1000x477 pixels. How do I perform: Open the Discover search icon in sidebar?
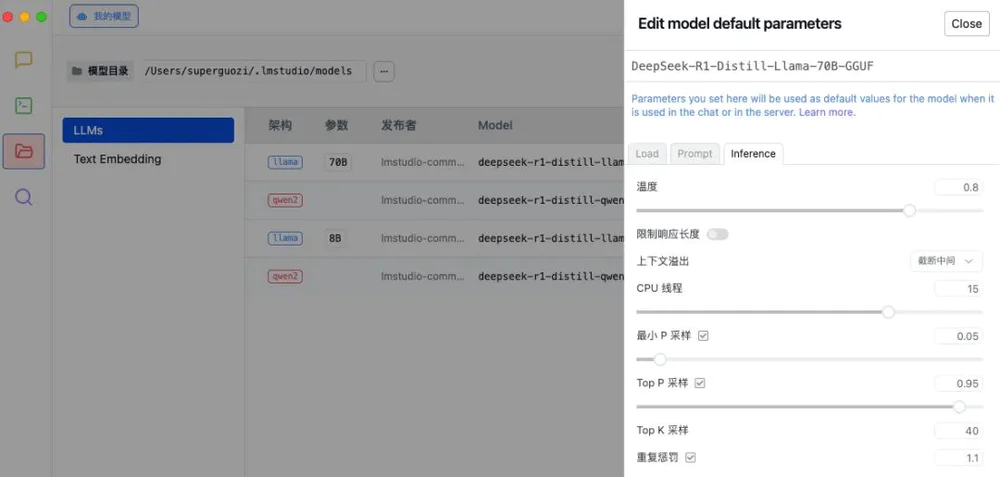click(x=24, y=197)
